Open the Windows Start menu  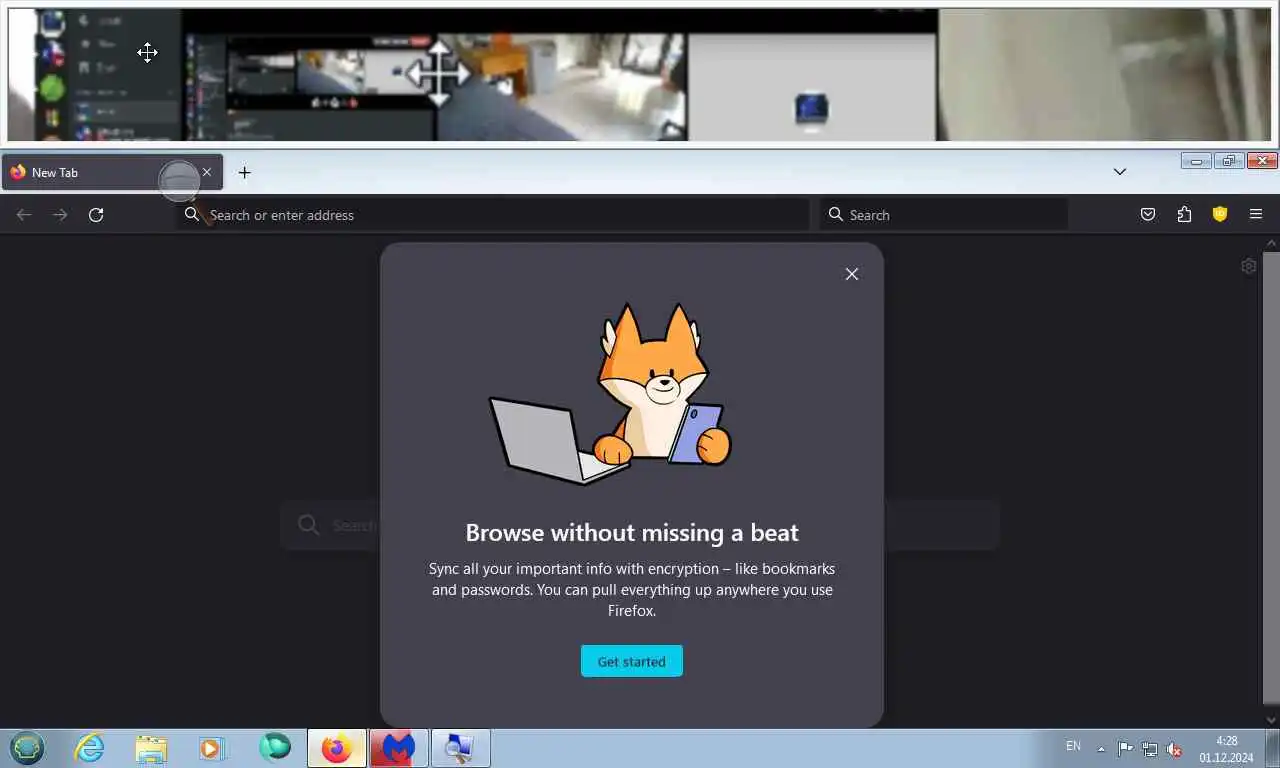click(x=27, y=748)
